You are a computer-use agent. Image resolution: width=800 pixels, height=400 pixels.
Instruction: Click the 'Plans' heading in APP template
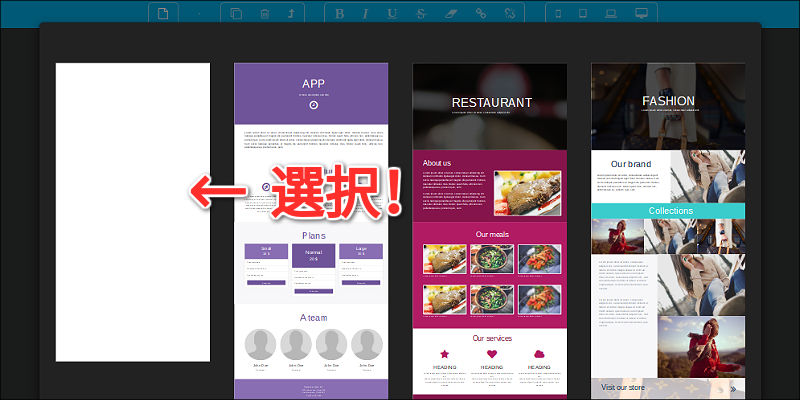coord(313,236)
